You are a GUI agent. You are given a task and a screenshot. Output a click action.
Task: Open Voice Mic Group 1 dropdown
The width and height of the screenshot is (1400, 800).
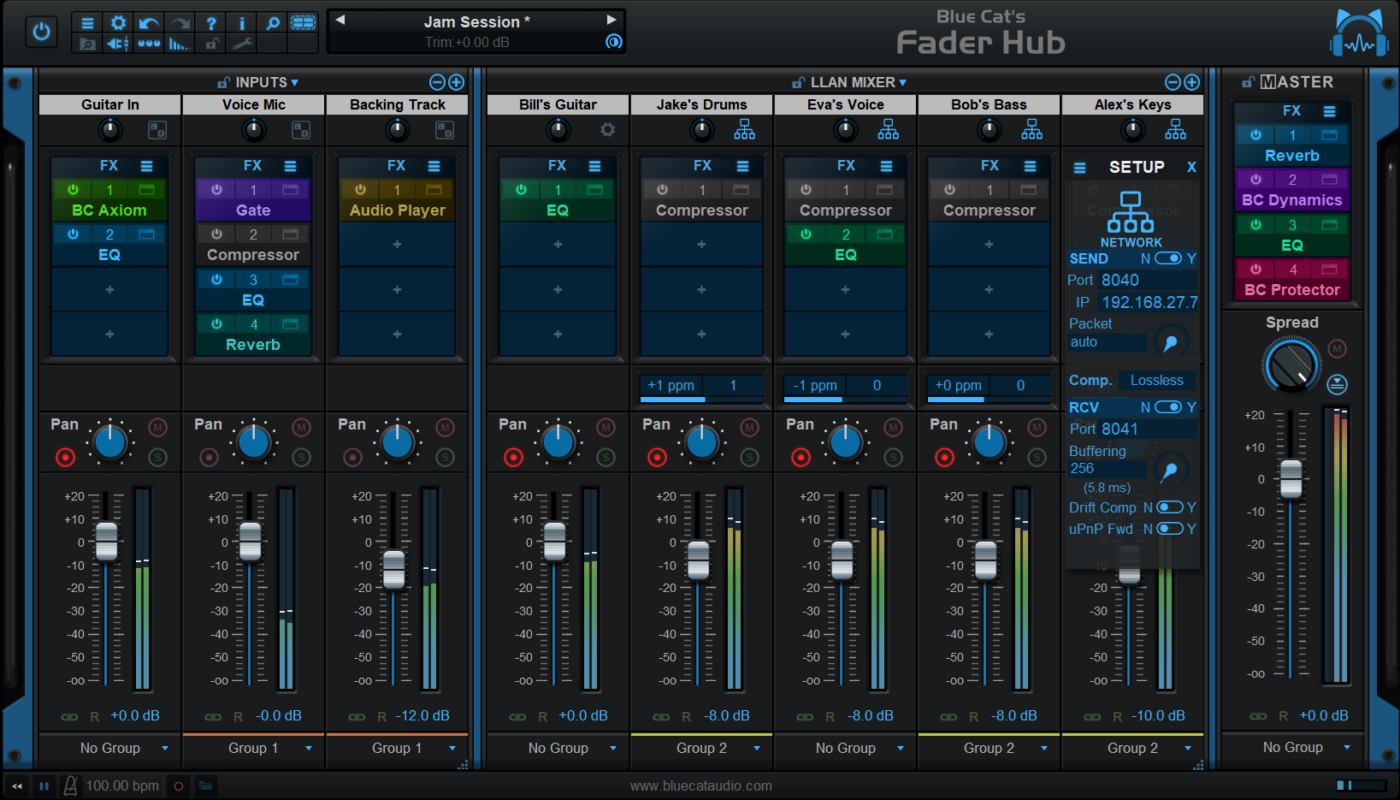point(254,748)
